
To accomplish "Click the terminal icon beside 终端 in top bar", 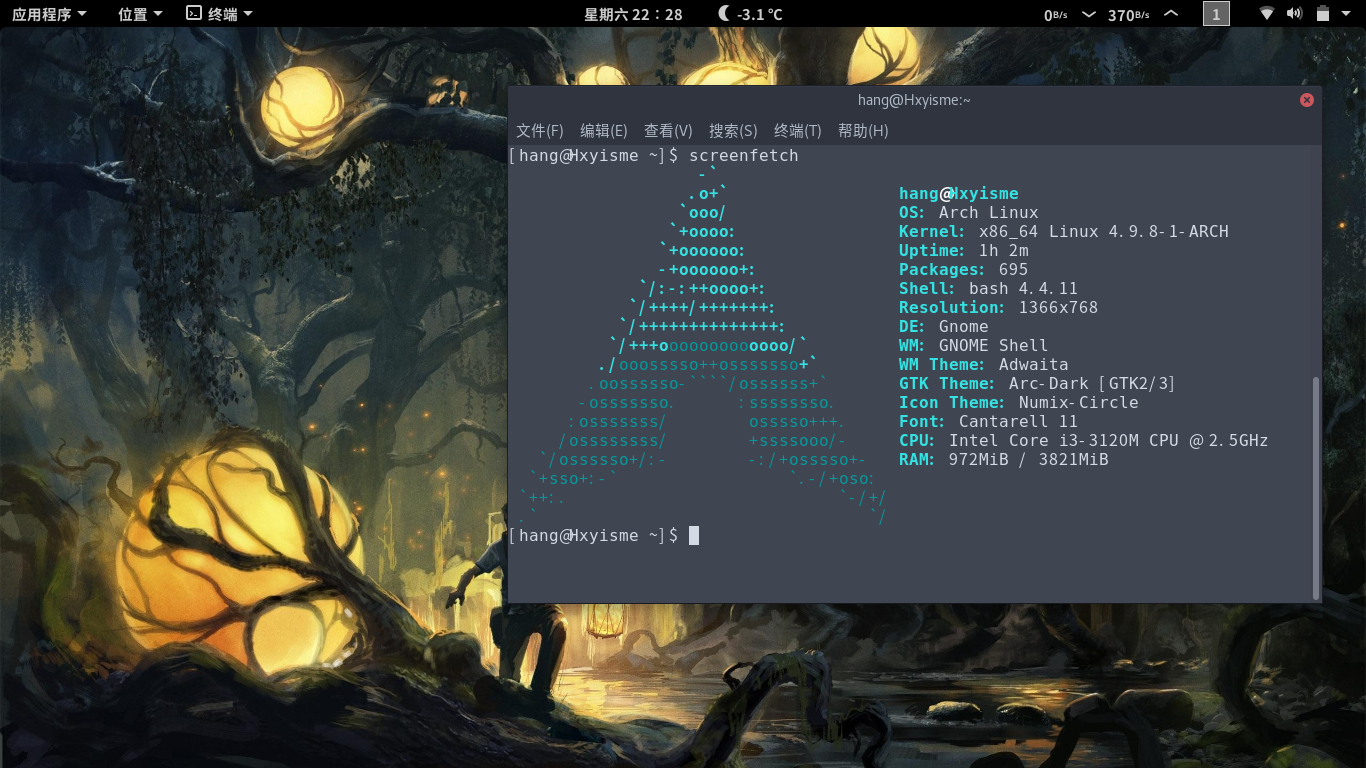I will click(194, 14).
